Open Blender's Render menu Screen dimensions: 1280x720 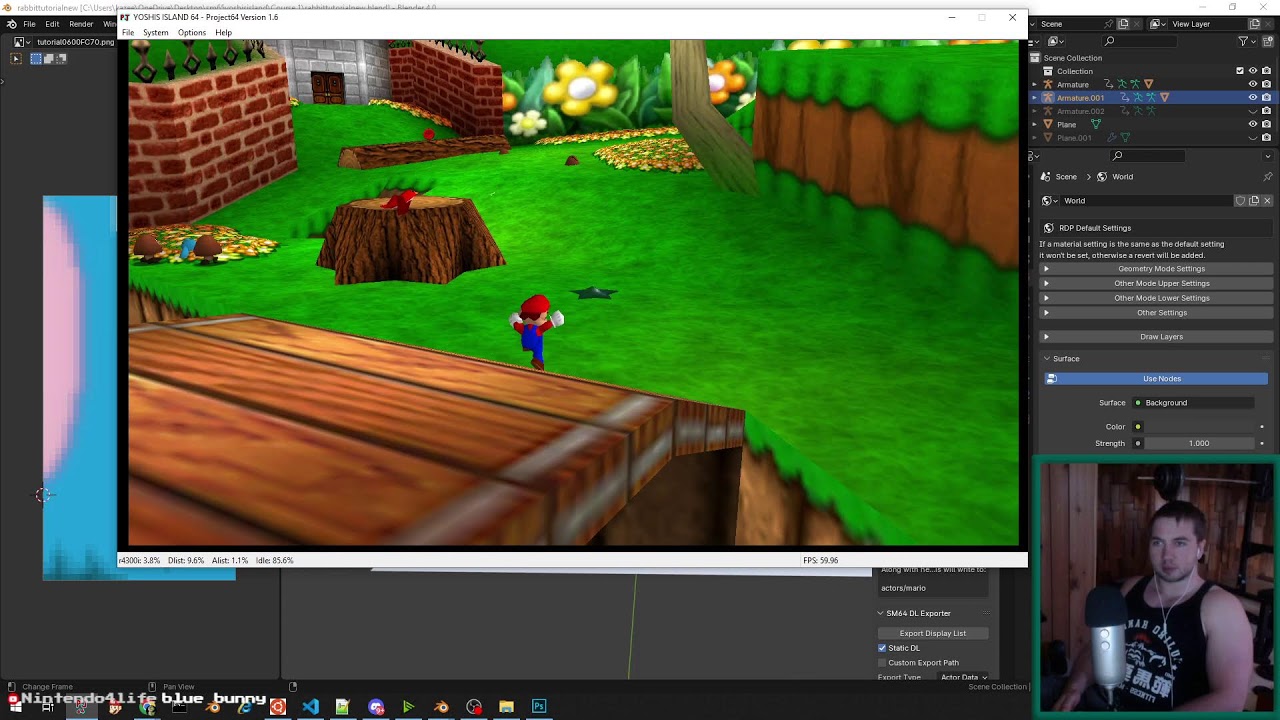pos(81,24)
